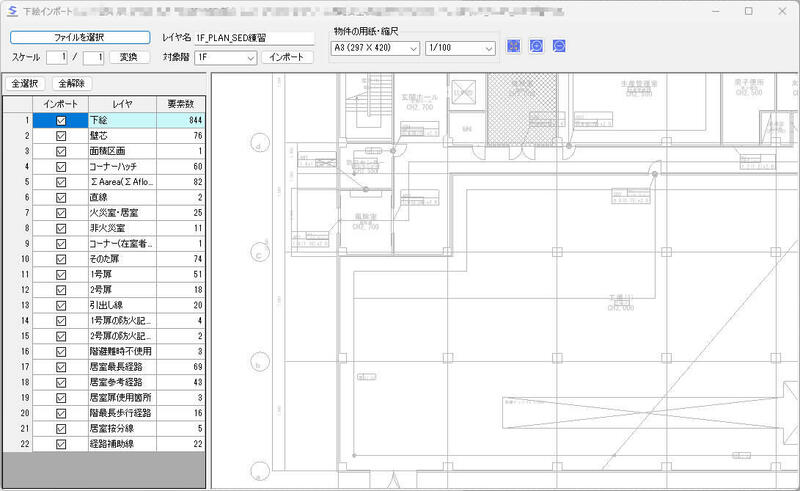Screen dimensions: 800x491
Task: Toggle checkbox for 居室按分線 layer
Action: pyautogui.click(x=61, y=429)
